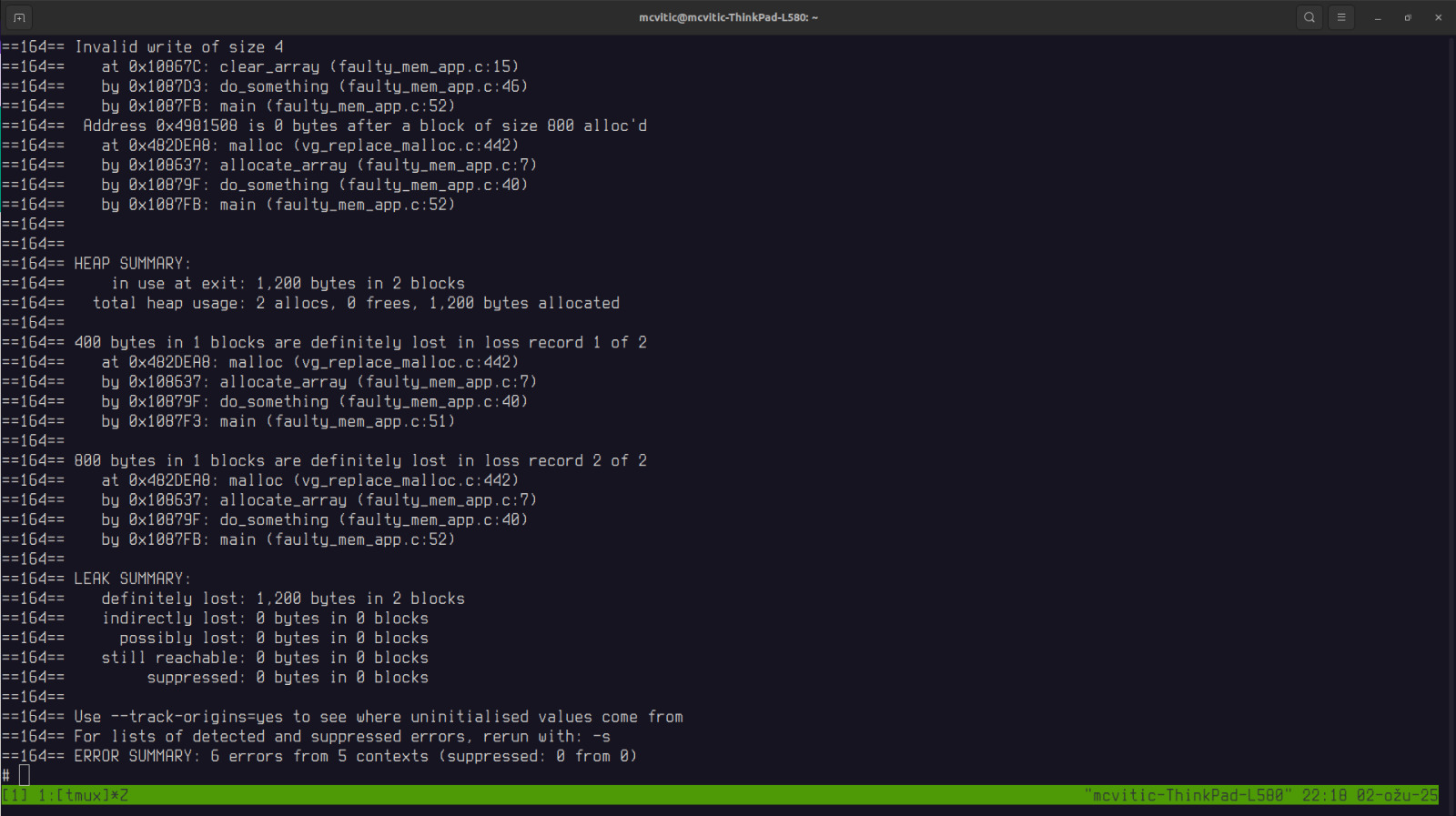Close the terminal window
1456x816 pixels.
(1438, 17)
